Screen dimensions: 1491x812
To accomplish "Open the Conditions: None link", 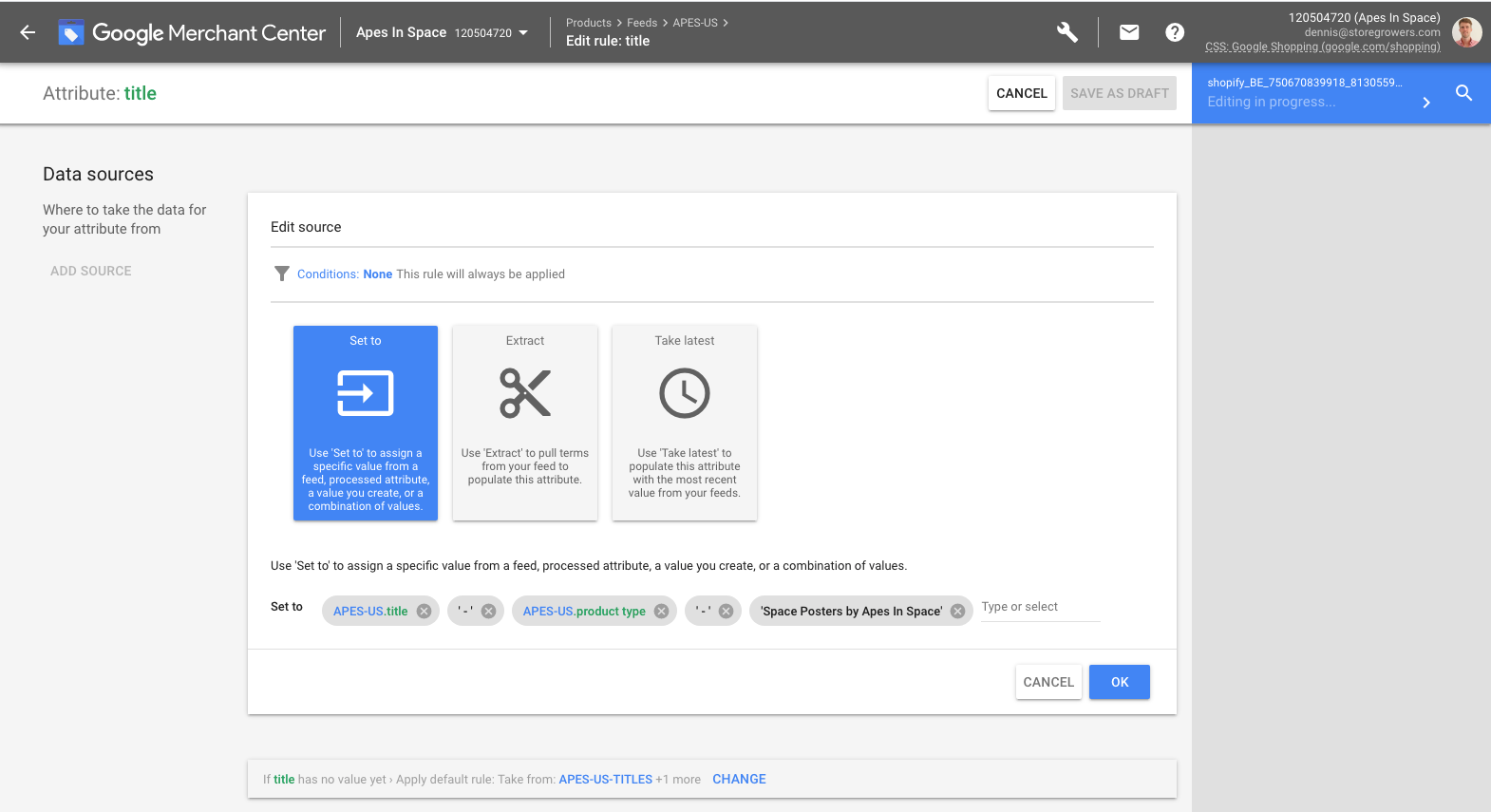I will (345, 274).
